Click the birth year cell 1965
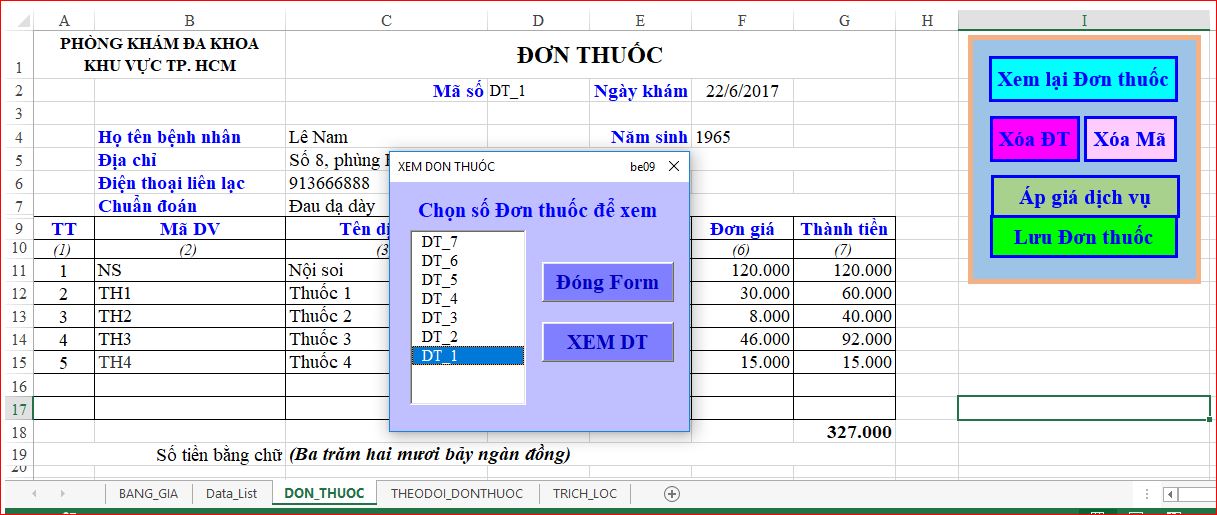1217x515 pixels. click(742, 137)
